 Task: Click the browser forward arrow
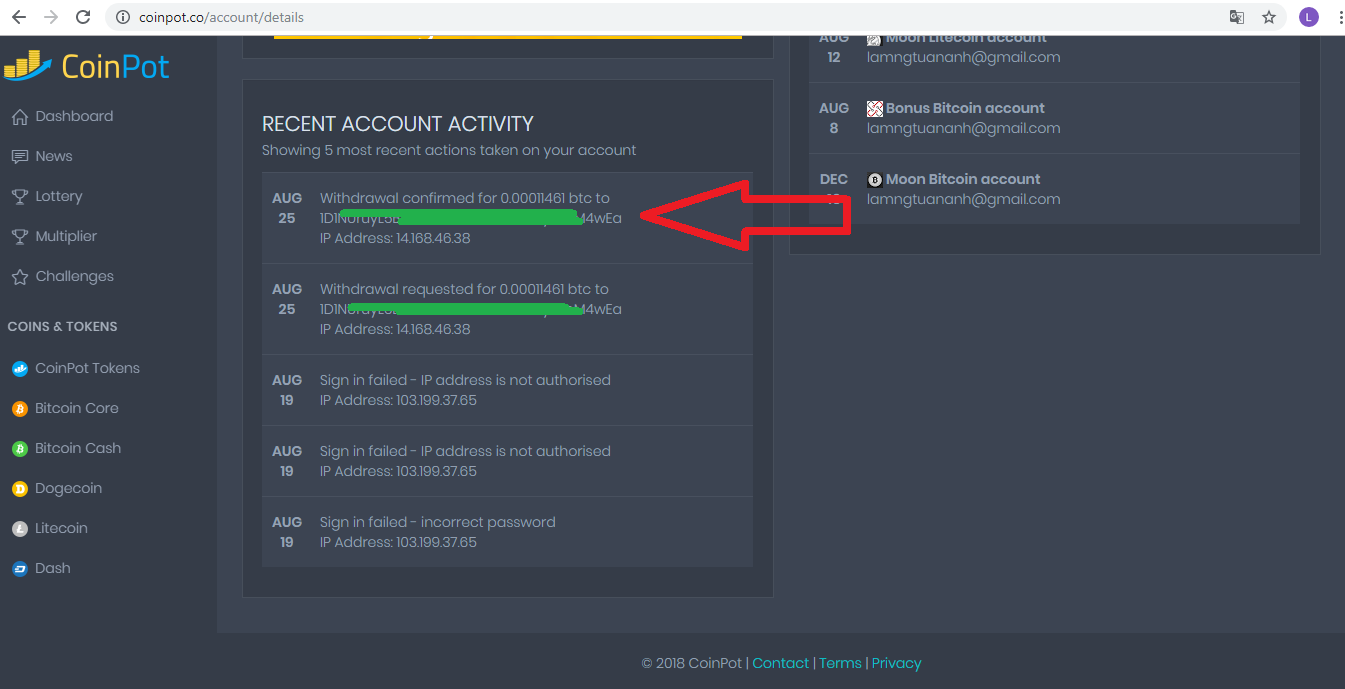point(51,17)
